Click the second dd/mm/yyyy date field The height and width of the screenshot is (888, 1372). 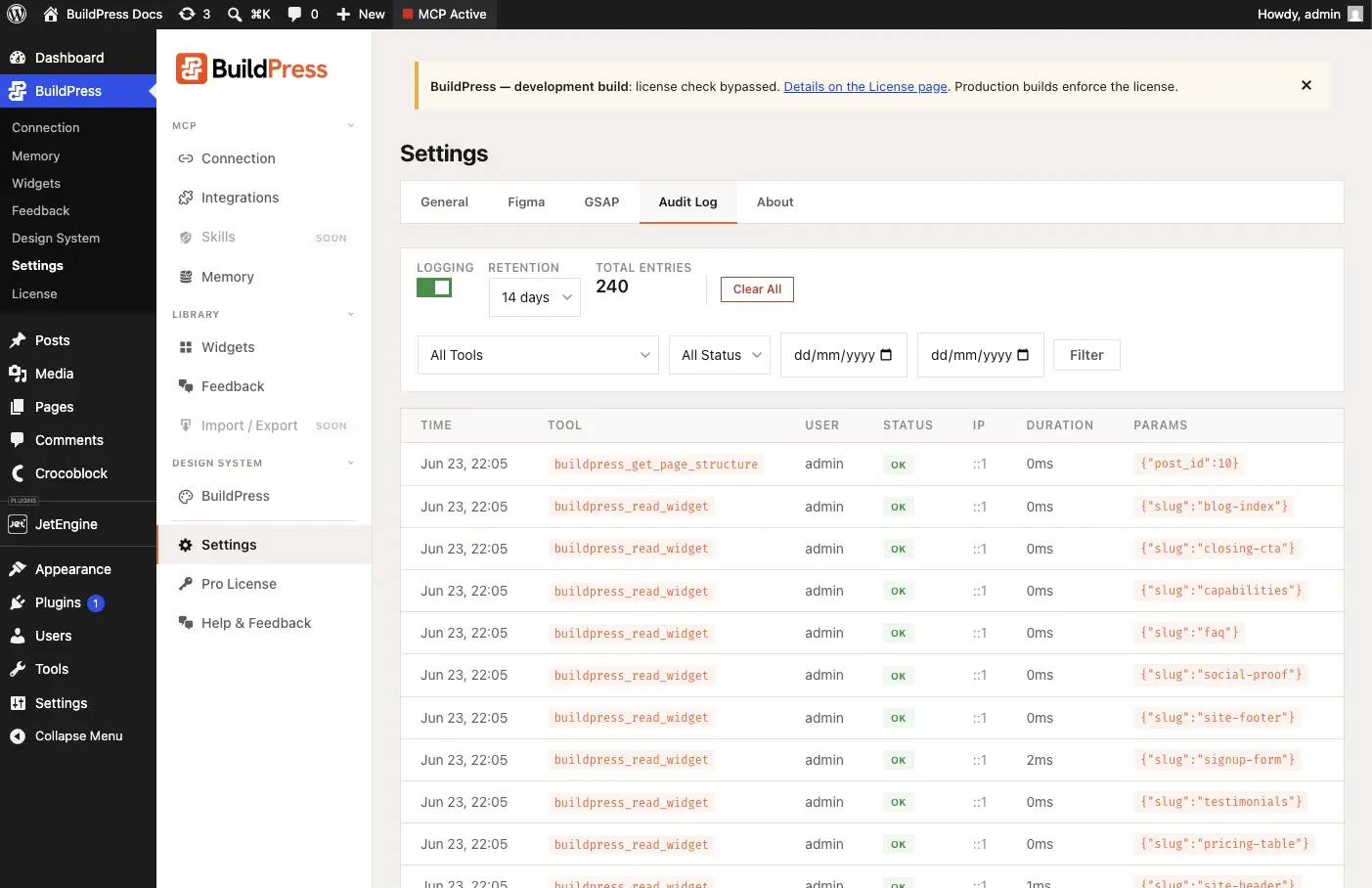click(981, 355)
